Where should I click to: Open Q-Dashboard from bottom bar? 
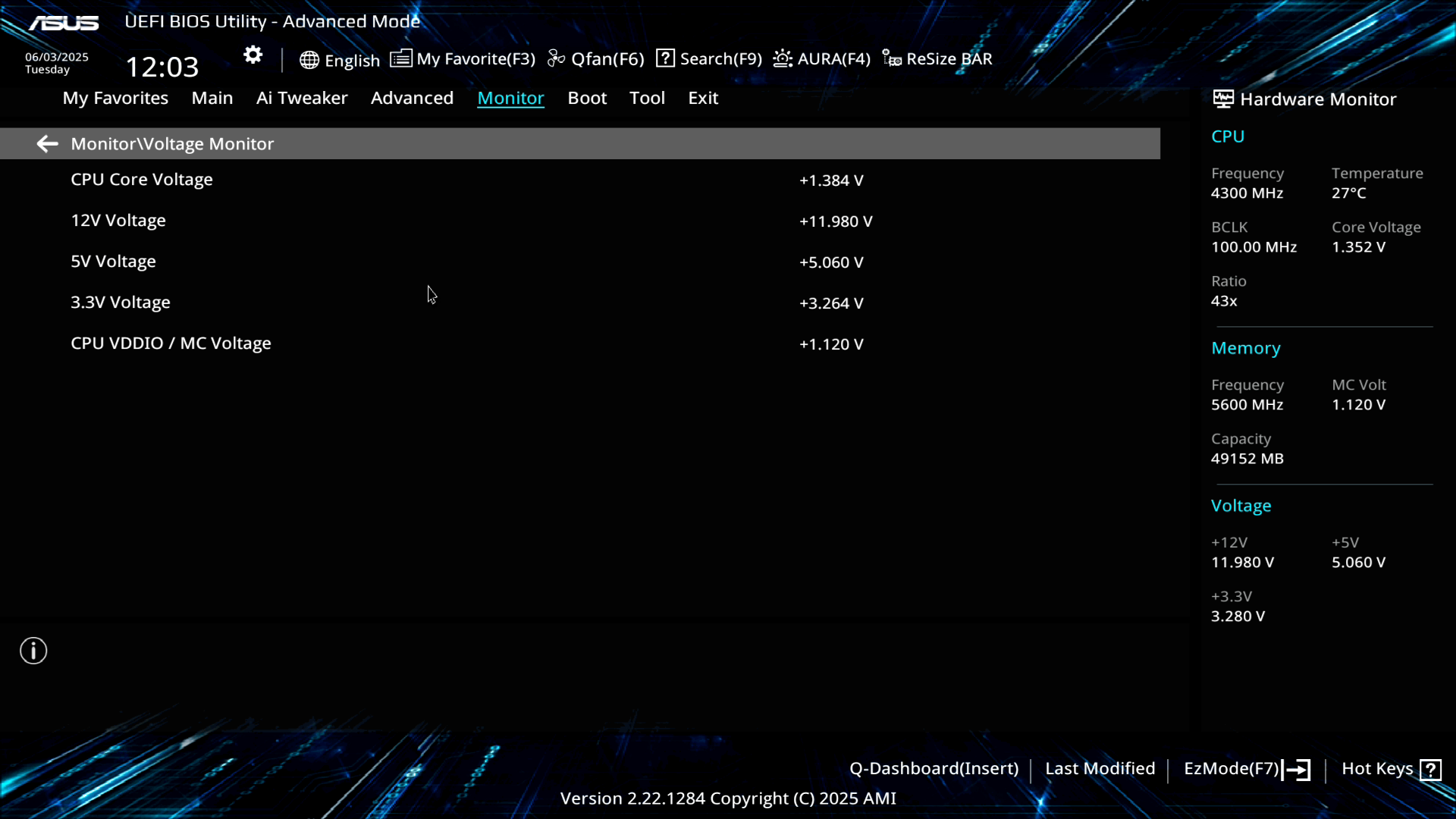(934, 769)
